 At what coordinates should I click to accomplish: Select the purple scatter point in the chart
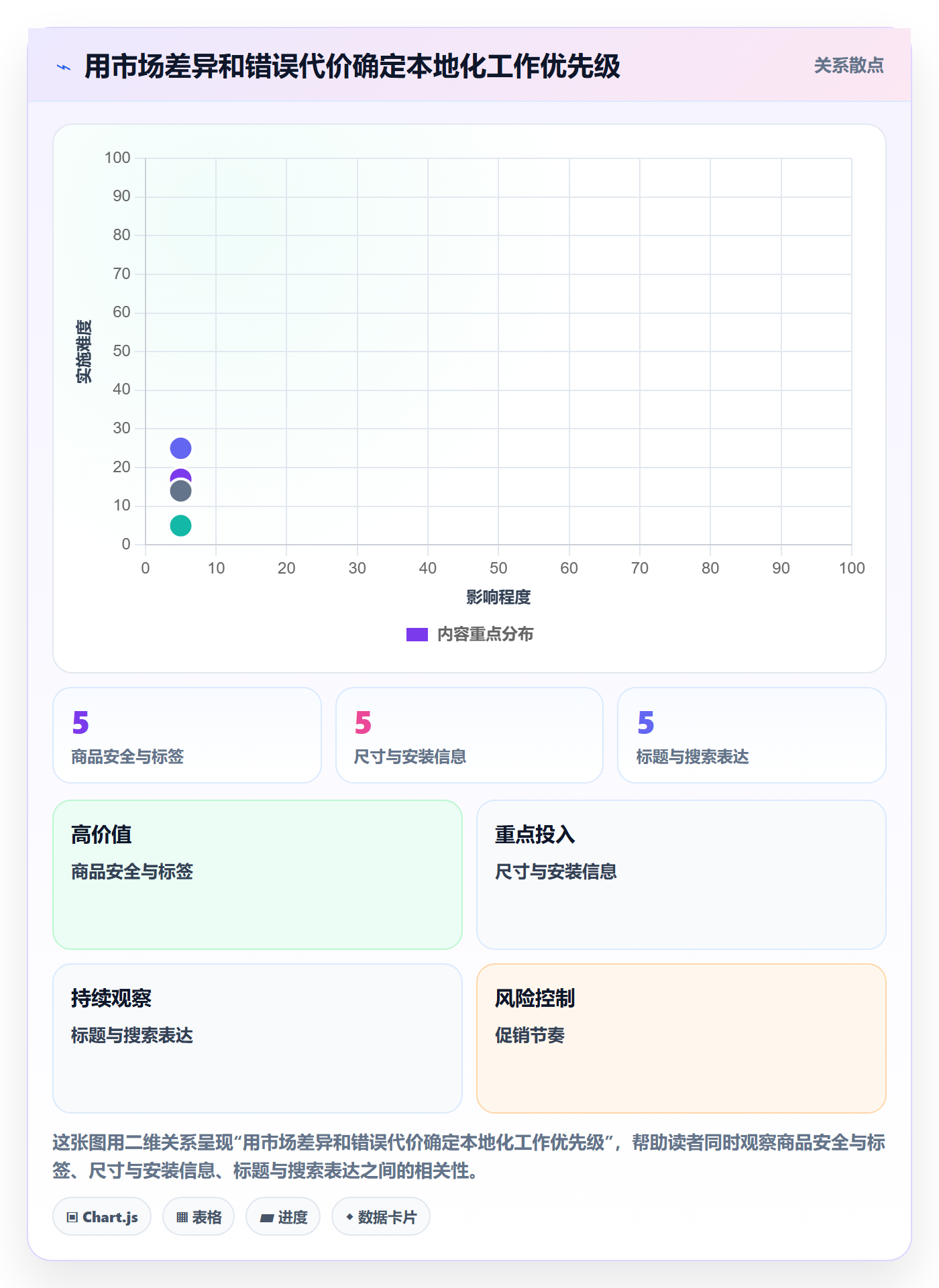[x=180, y=474]
